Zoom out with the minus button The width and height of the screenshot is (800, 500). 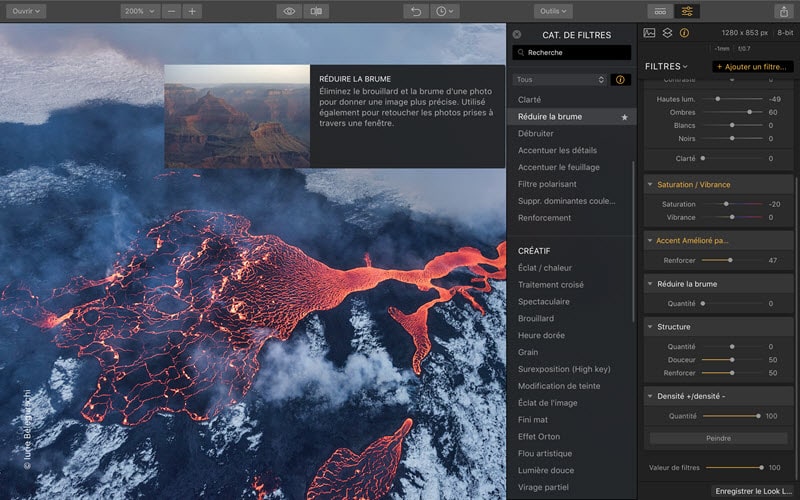coord(171,11)
